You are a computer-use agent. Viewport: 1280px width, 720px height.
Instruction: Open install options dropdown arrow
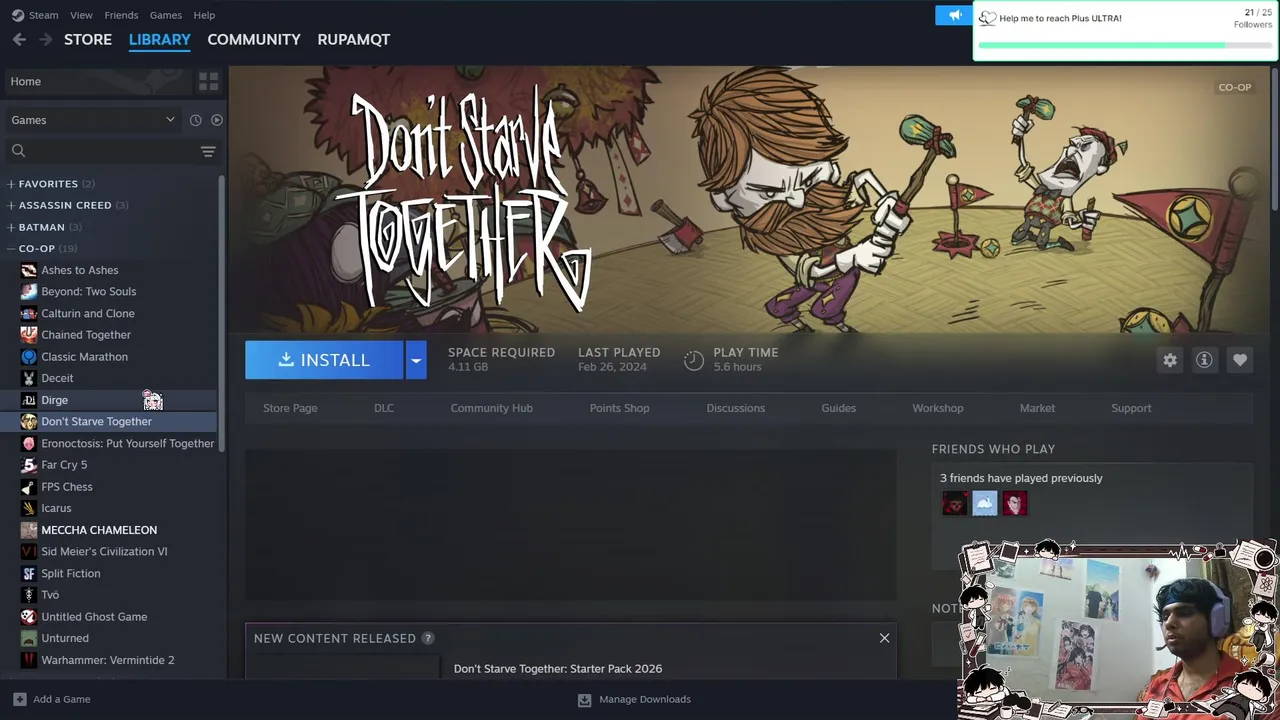click(416, 360)
